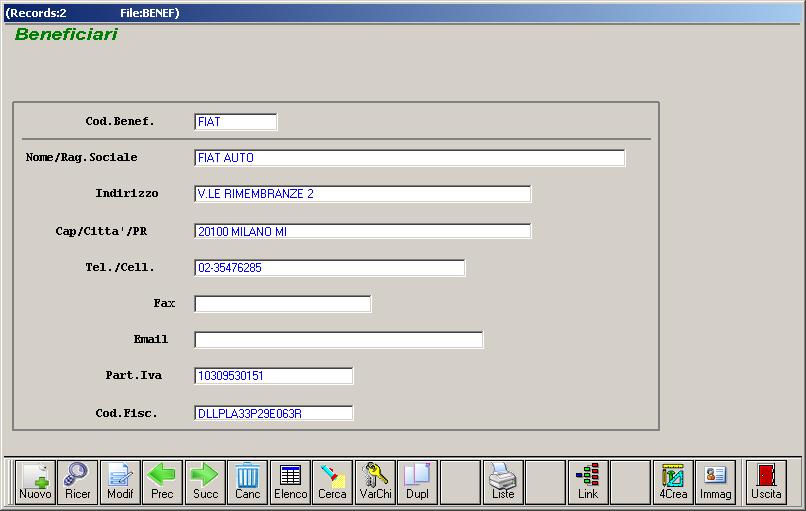Go to previous record with Prec arrow
The height and width of the screenshot is (511, 806).
coord(162,482)
